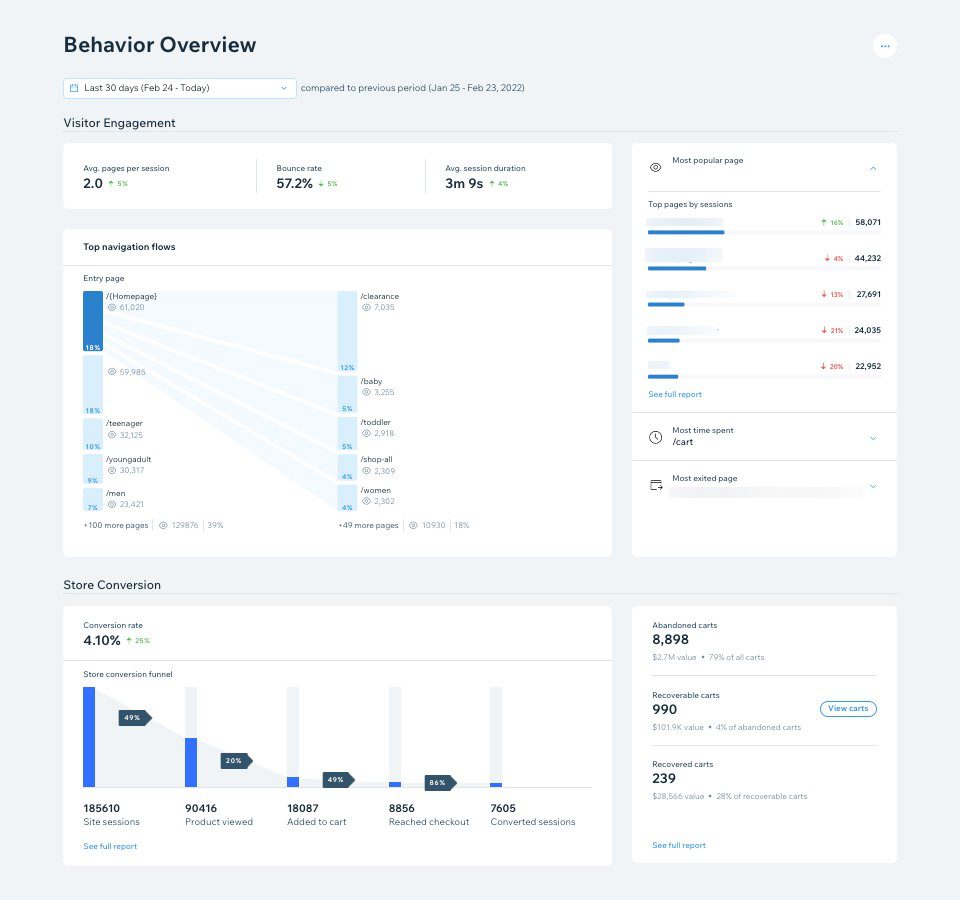The height and width of the screenshot is (900, 960).
Task: Click the page-exit icon beside Most exited page
Action: pyautogui.click(x=655, y=484)
